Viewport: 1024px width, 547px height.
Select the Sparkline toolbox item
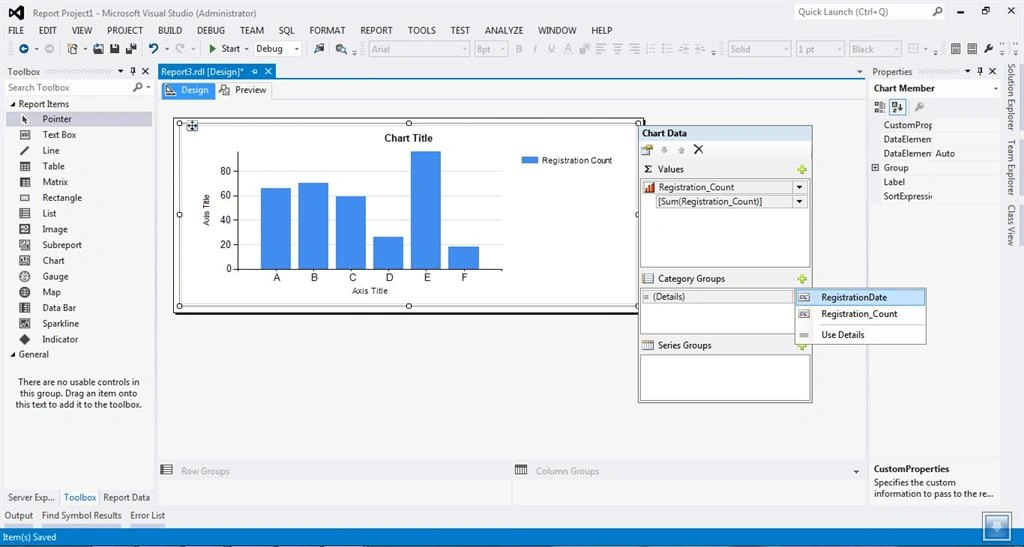point(60,323)
